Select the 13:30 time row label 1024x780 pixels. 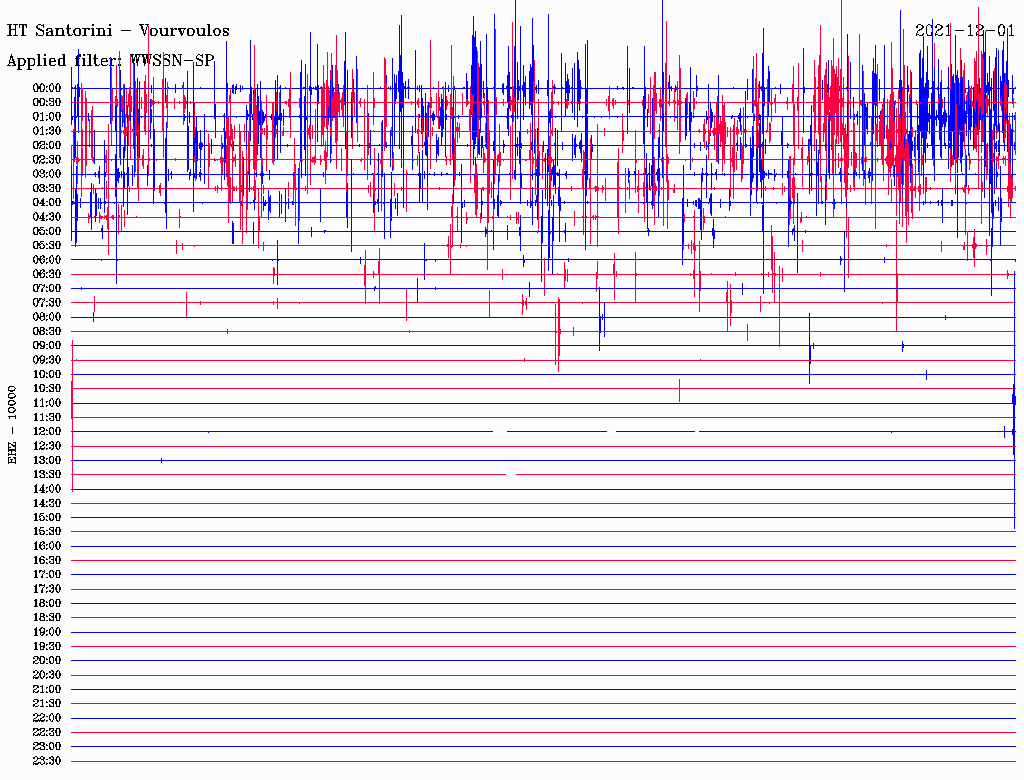tap(48, 475)
